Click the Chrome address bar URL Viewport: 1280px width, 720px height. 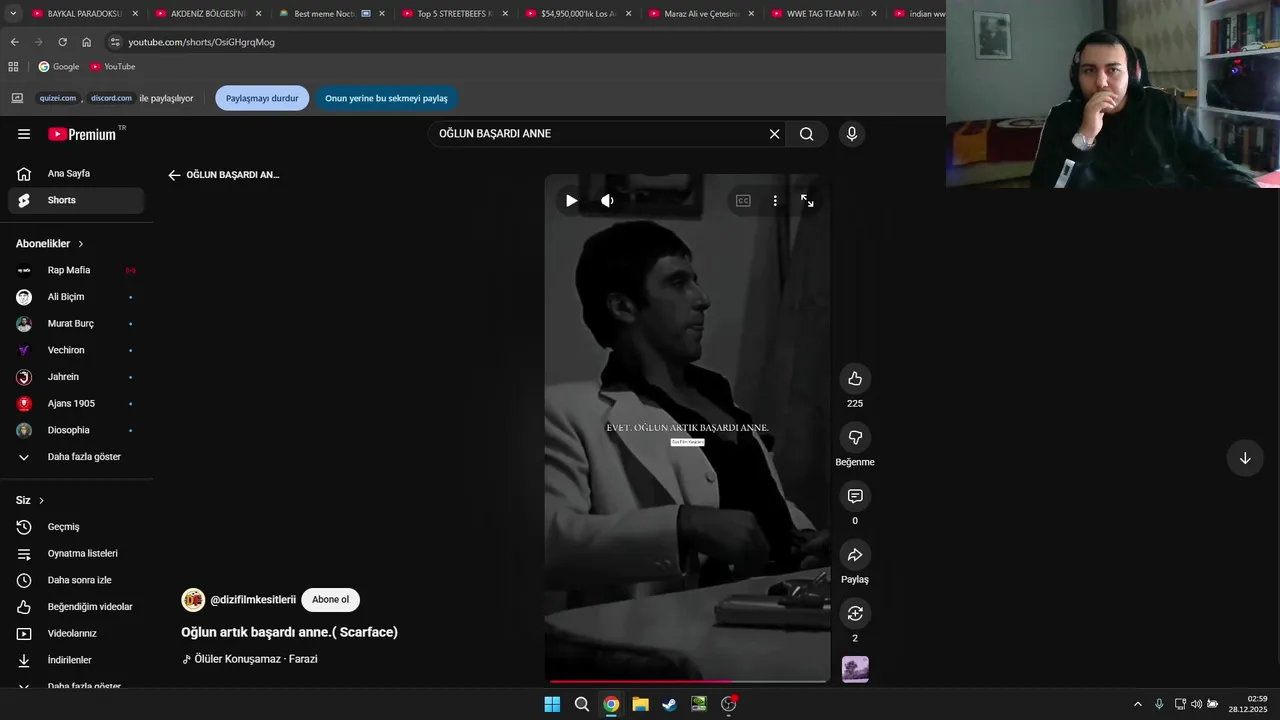tap(201, 42)
